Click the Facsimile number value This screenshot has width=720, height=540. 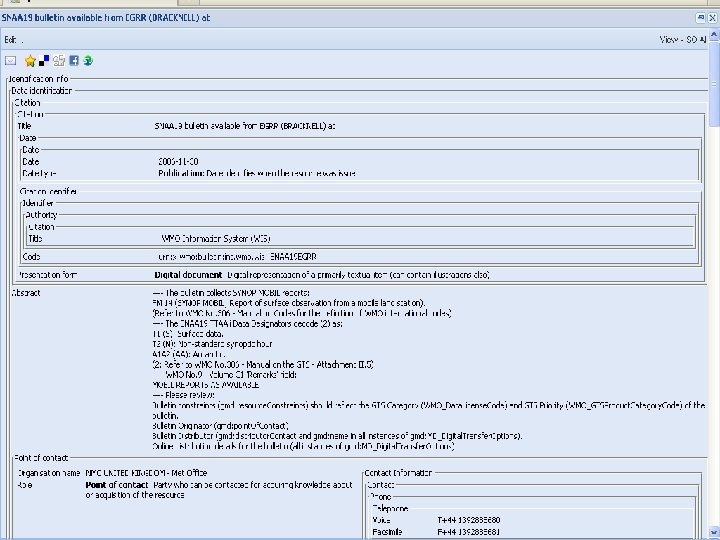(469, 532)
